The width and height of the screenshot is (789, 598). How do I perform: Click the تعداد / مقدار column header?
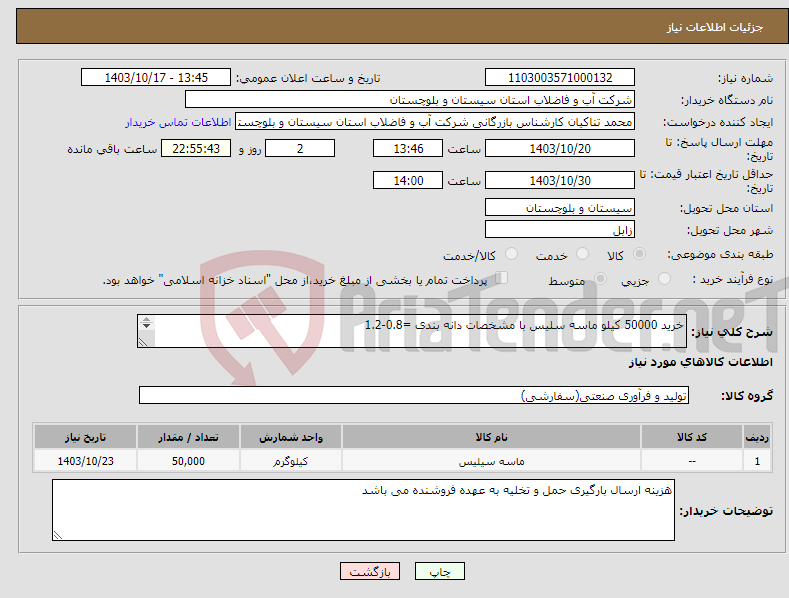pos(188,436)
